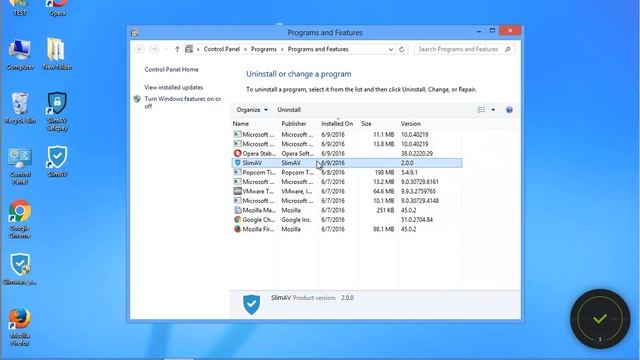This screenshot has width=640, height=360.
Task: Open the New folder desktop icon
Action: pyautogui.click(x=57, y=55)
